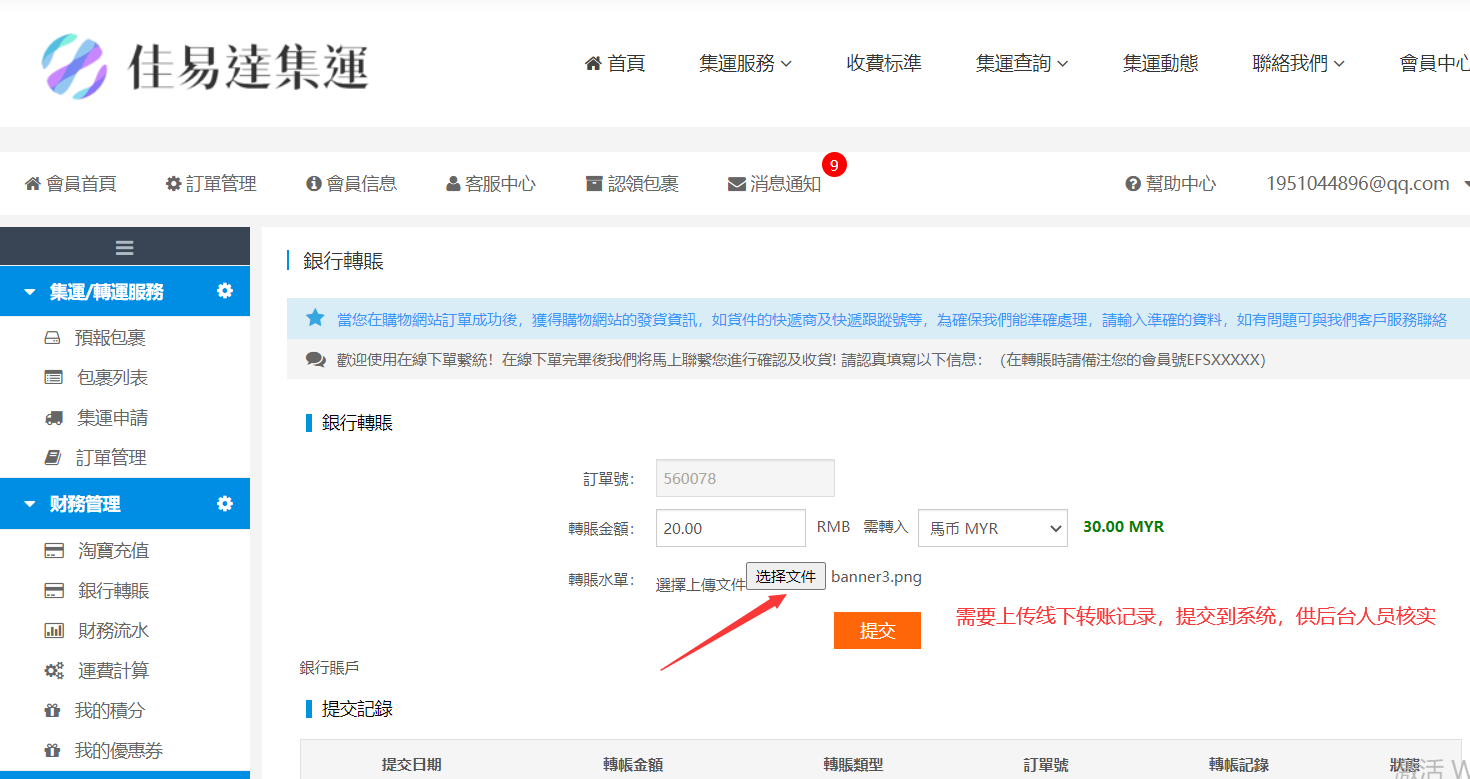The image size is (1470, 779).
Task: Open 首頁 in the top navigation
Action: pos(615,64)
